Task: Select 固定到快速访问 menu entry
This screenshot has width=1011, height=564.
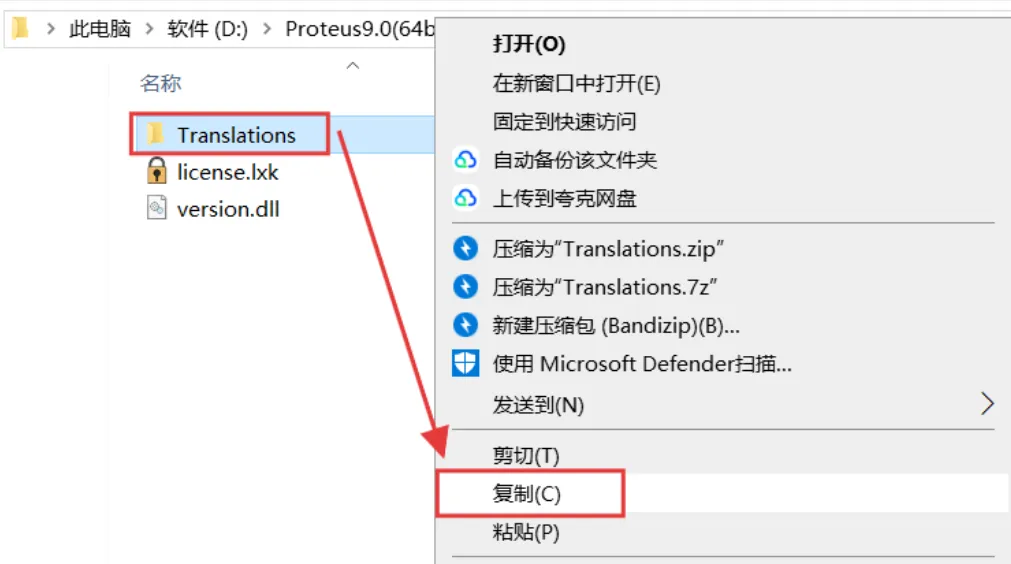Action: [564, 122]
